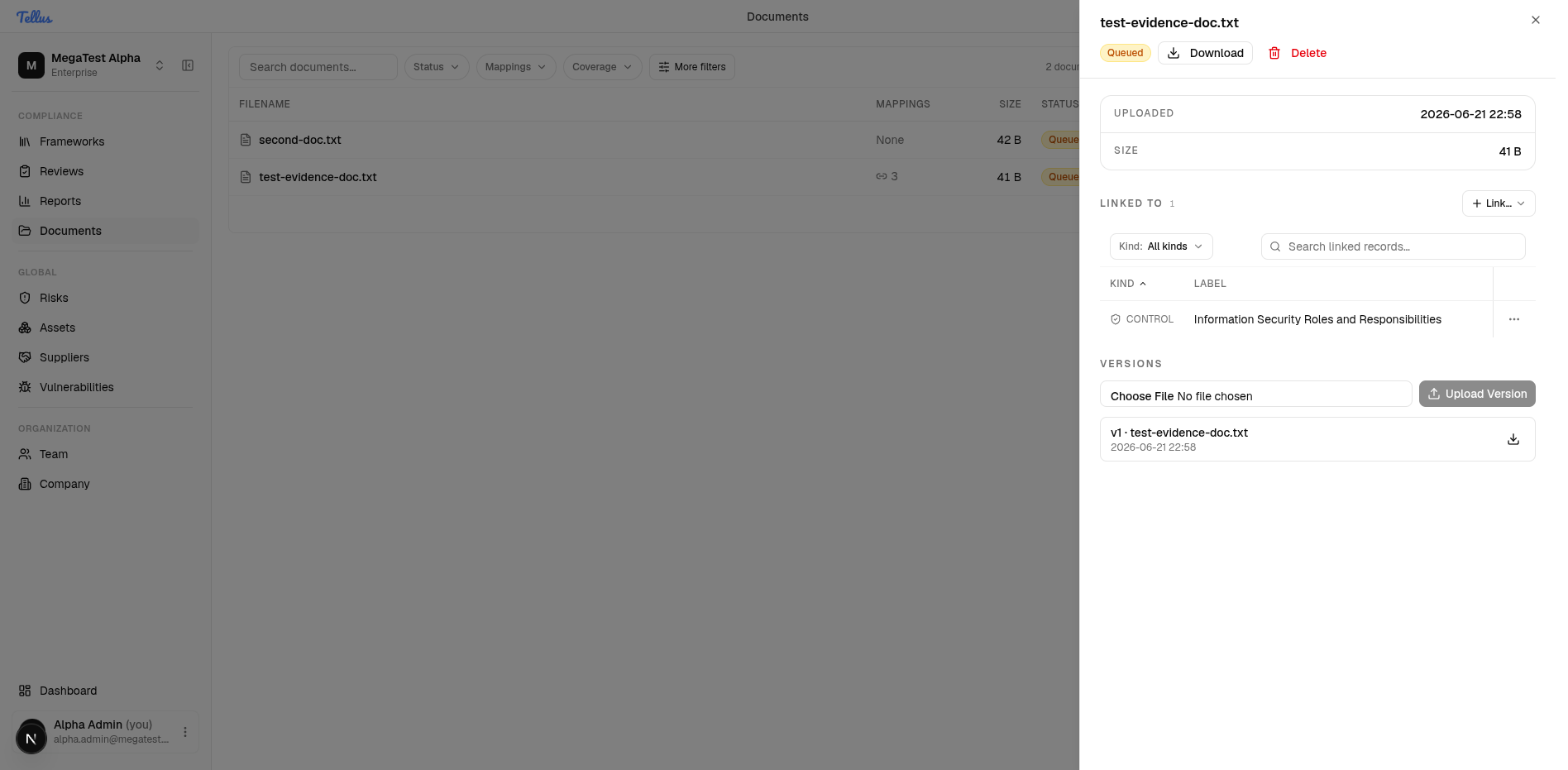Delete the document
The width and height of the screenshot is (1568, 770).
1298,53
